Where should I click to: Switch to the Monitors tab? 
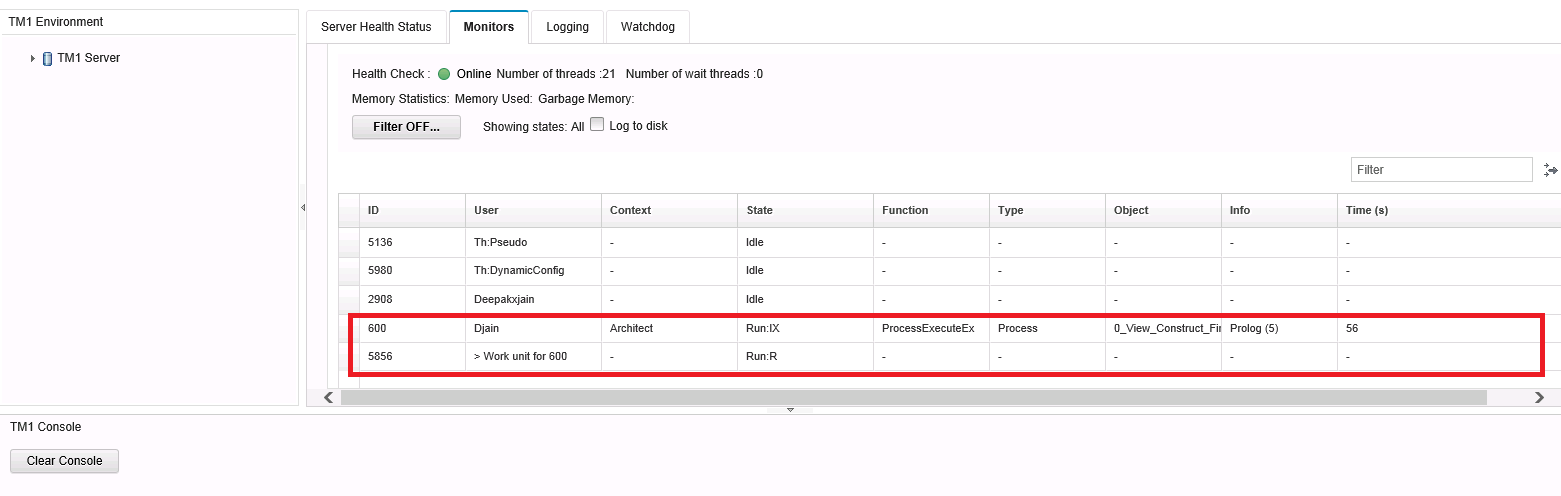489,27
